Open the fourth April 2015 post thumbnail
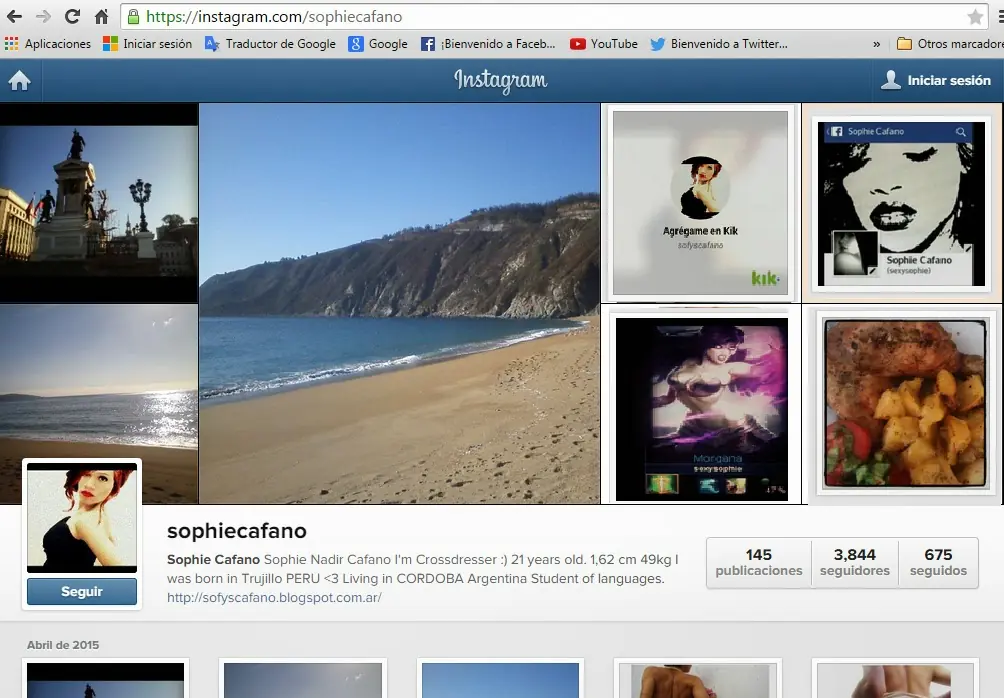 [698, 679]
